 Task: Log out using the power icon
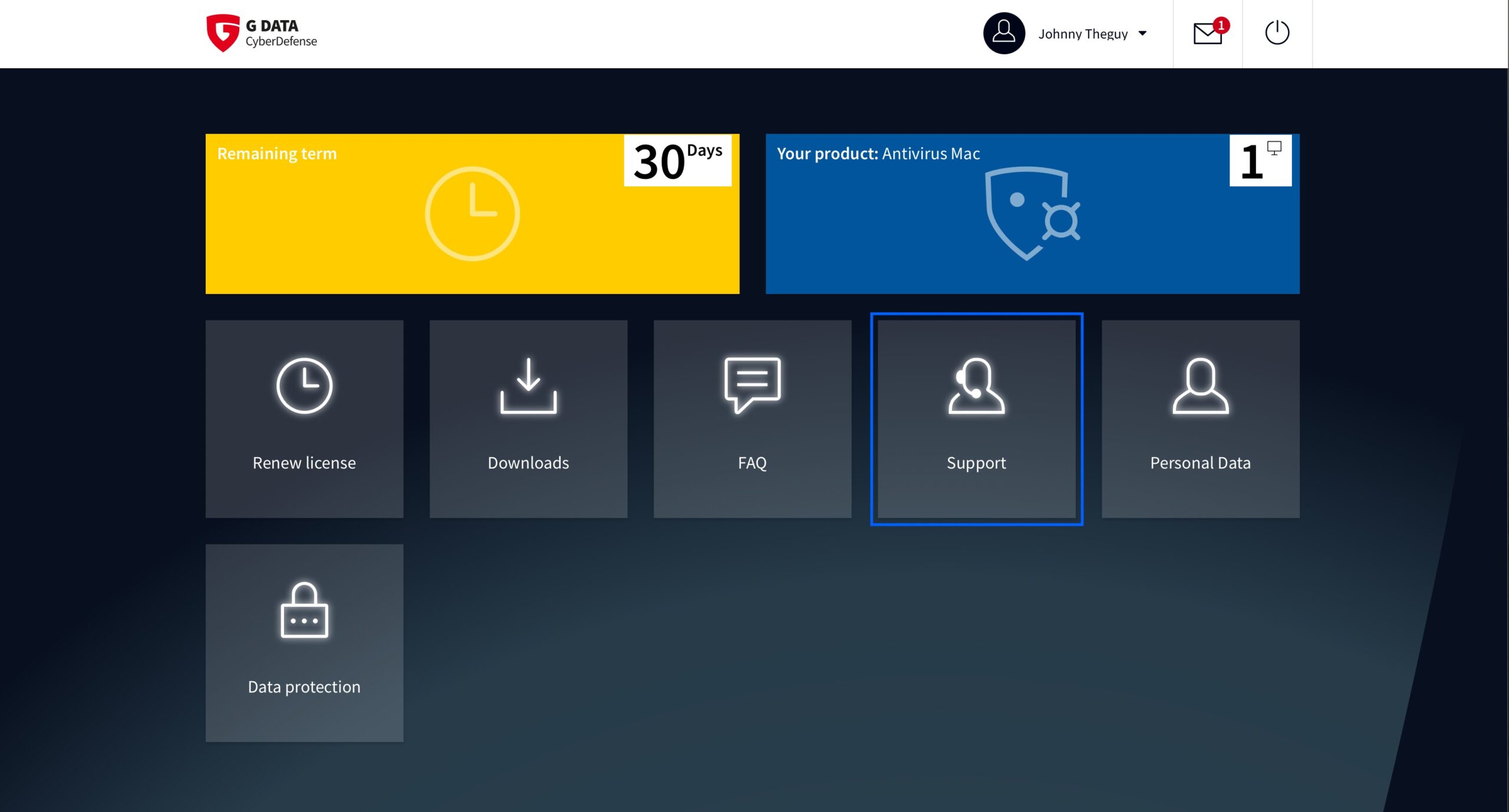pos(1277,32)
